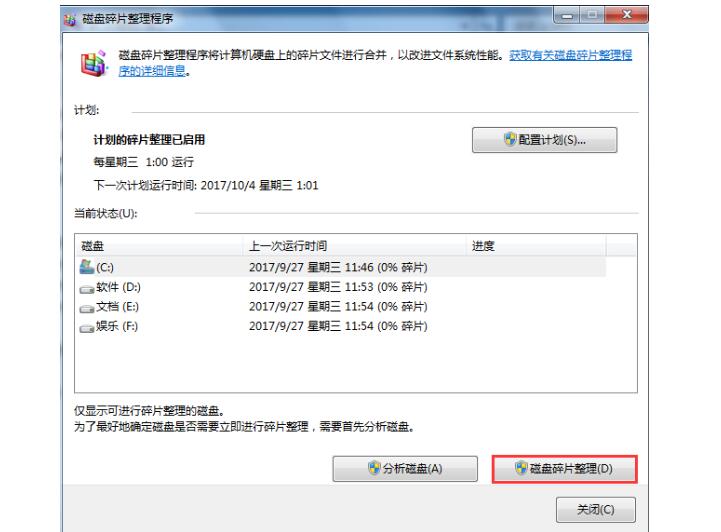Click the 磁盘 column header
The width and height of the screenshot is (721, 532).
tap(159, 246)
